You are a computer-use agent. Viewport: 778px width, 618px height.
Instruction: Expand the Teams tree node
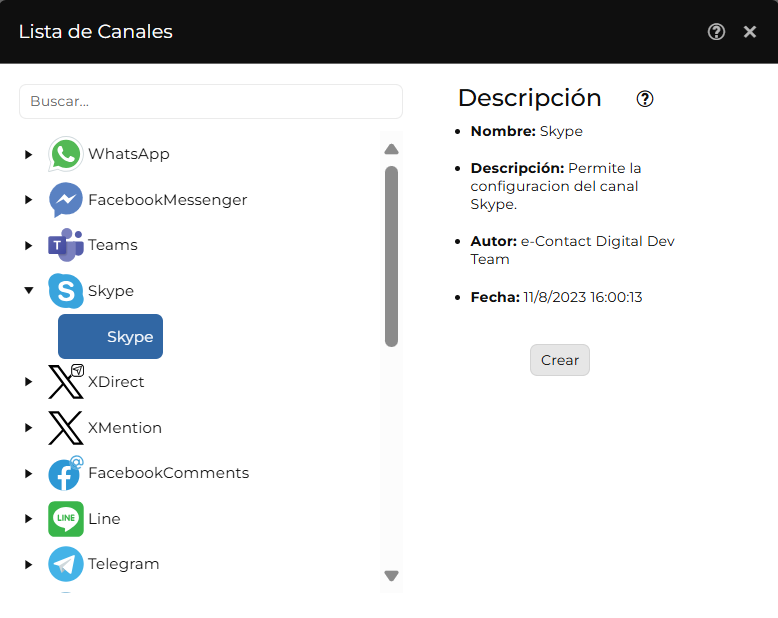pyautogui.click(x=28, y=246)
